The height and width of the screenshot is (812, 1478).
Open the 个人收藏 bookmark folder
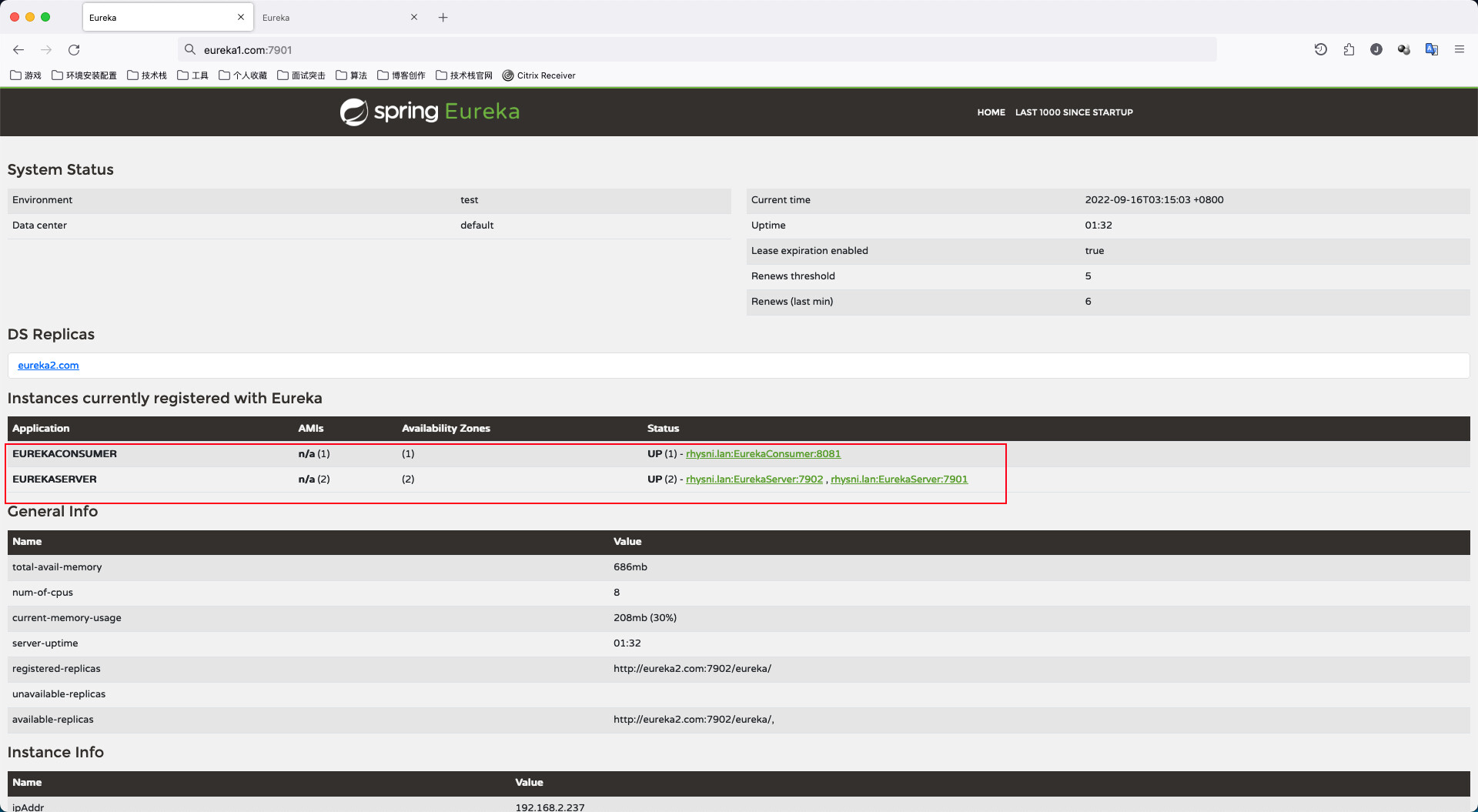point(243,75)
